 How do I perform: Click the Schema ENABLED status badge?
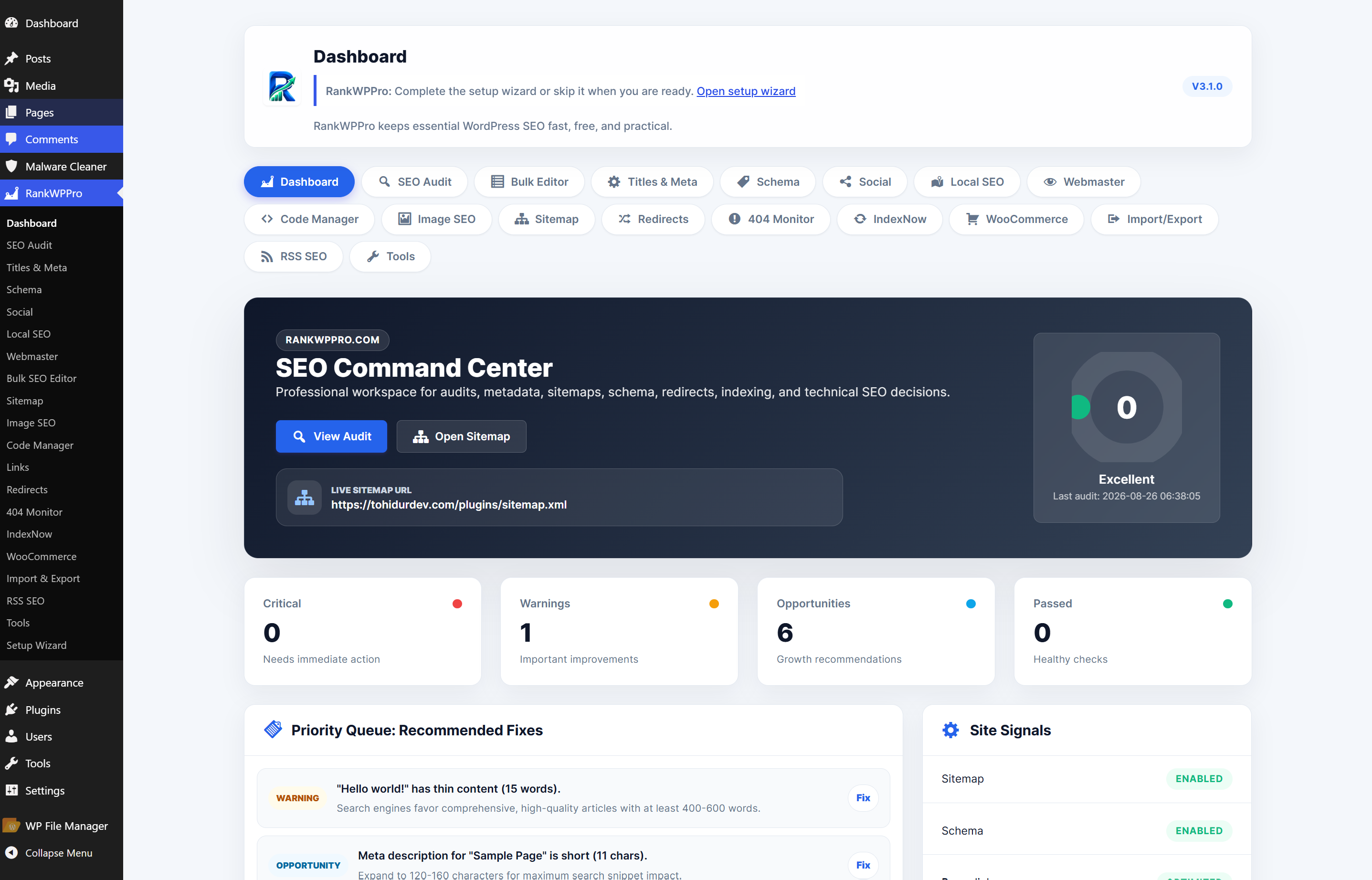[1199, 830]
